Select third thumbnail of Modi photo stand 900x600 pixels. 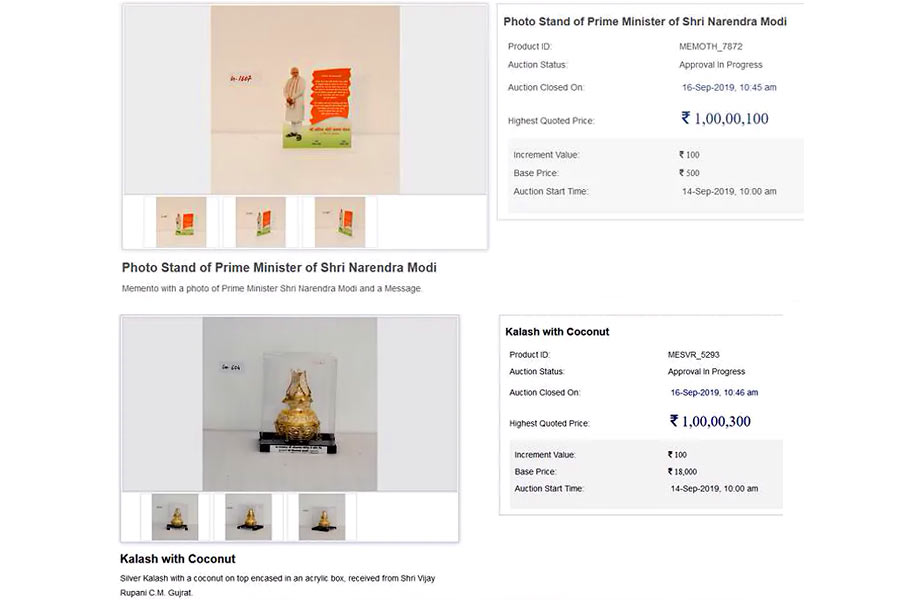340,222
